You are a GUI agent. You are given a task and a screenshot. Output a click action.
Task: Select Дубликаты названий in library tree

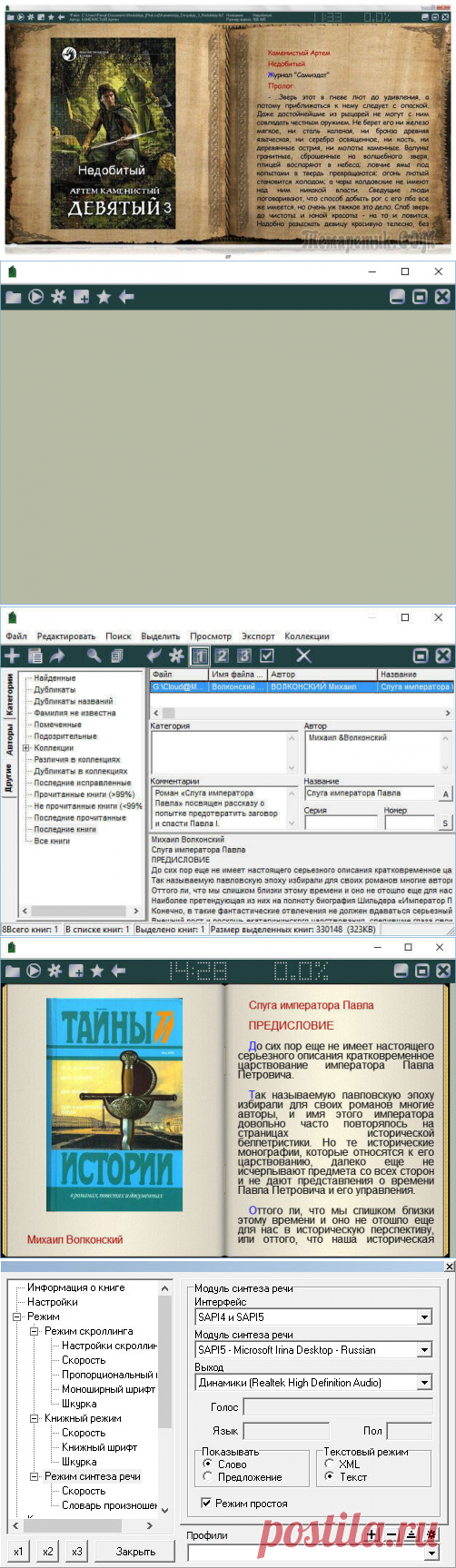74,701
